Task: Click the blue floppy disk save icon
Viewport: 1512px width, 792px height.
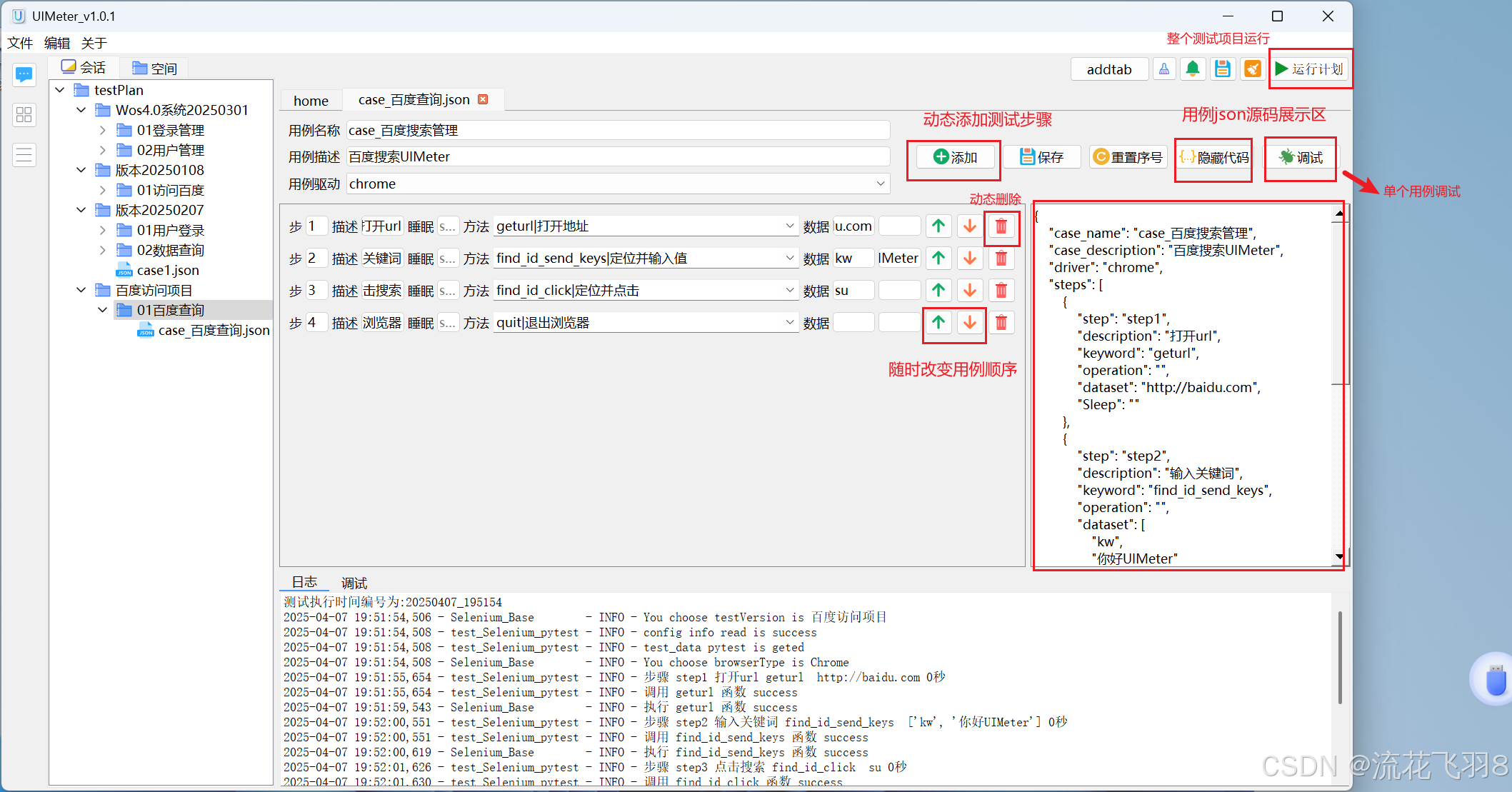Action: click(x=1222, y=69)
